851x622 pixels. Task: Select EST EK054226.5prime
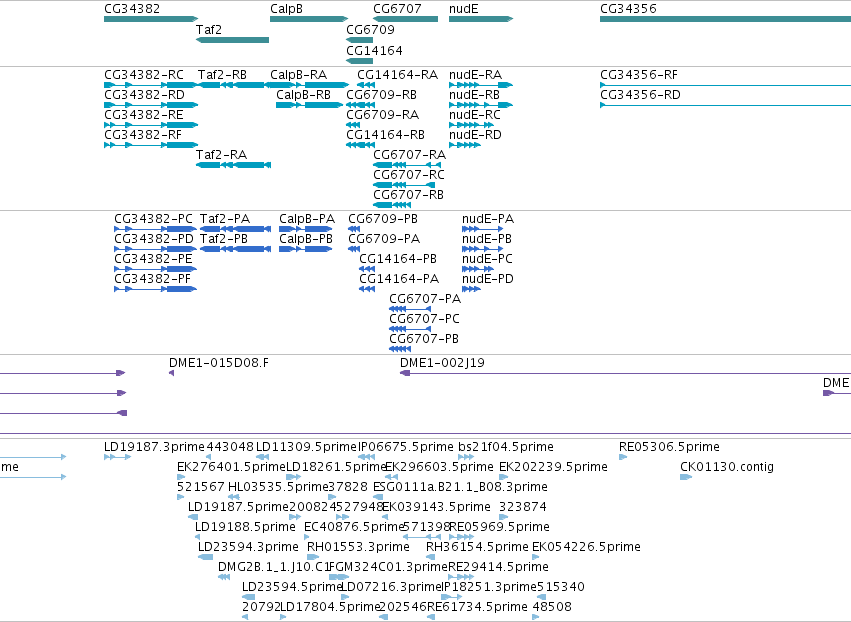pos(586,547)
